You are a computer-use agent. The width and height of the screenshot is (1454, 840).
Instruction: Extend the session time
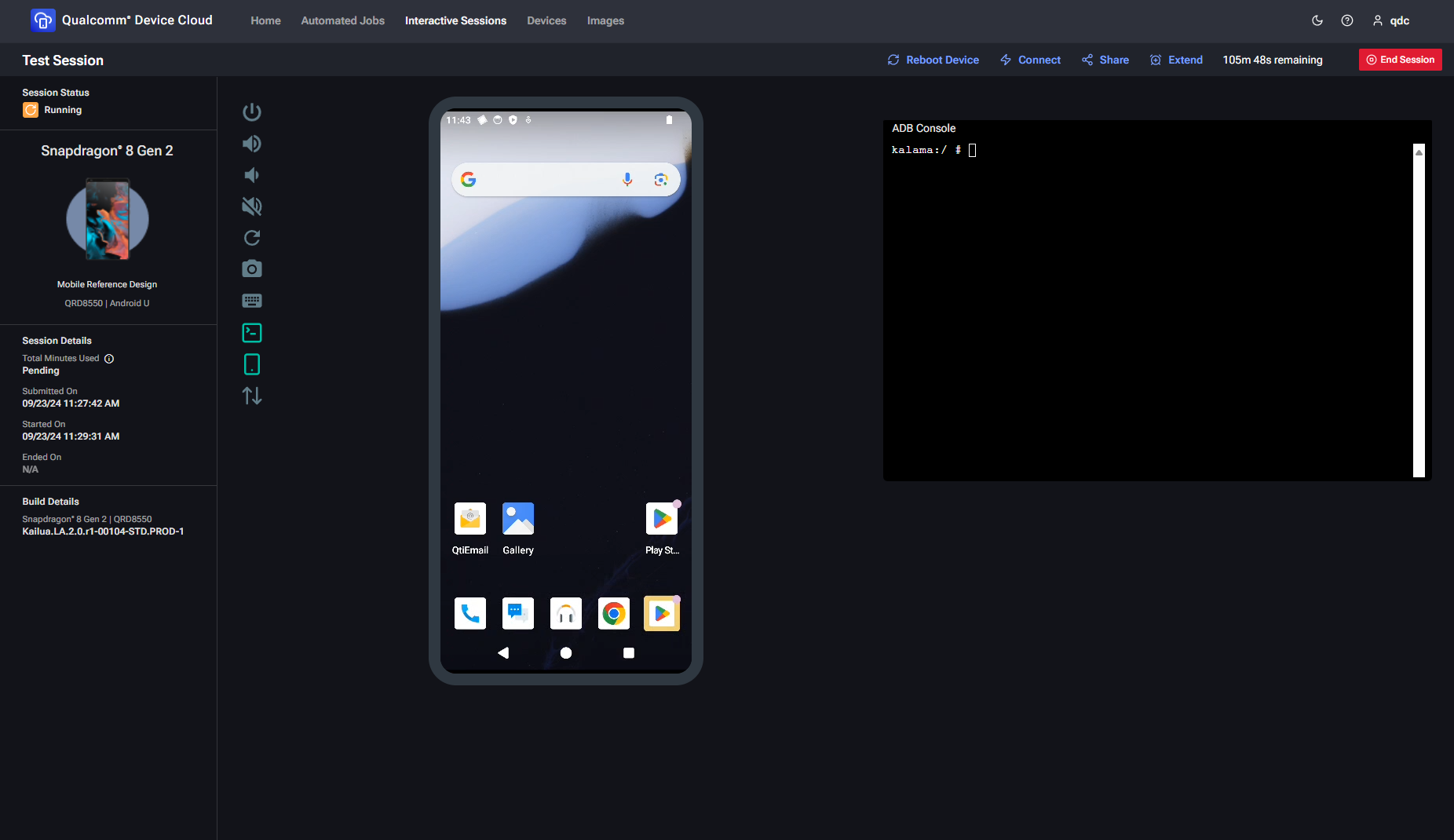point(1176,60)
